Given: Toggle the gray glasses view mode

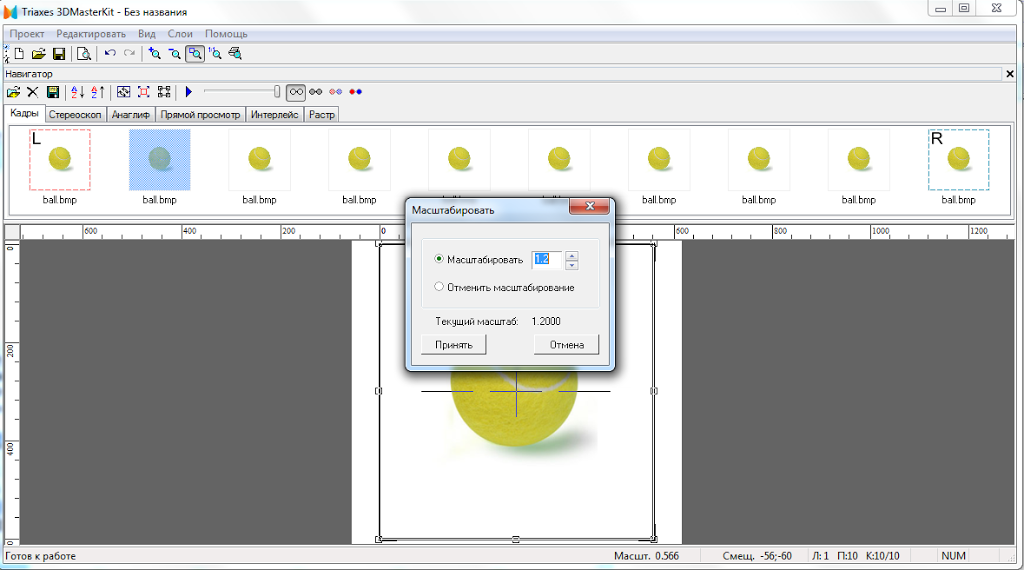Looking at the screenshot, I should (315, 92).
